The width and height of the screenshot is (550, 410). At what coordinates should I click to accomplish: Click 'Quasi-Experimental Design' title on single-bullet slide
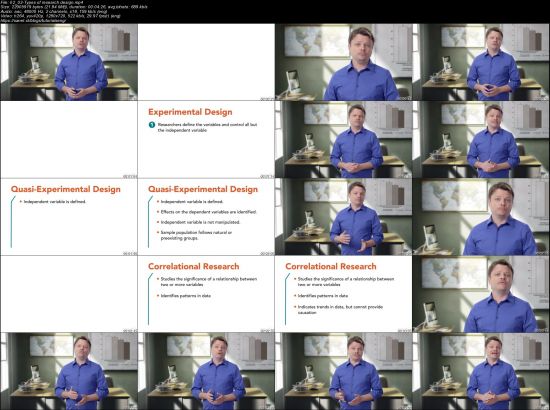(66, 189)
